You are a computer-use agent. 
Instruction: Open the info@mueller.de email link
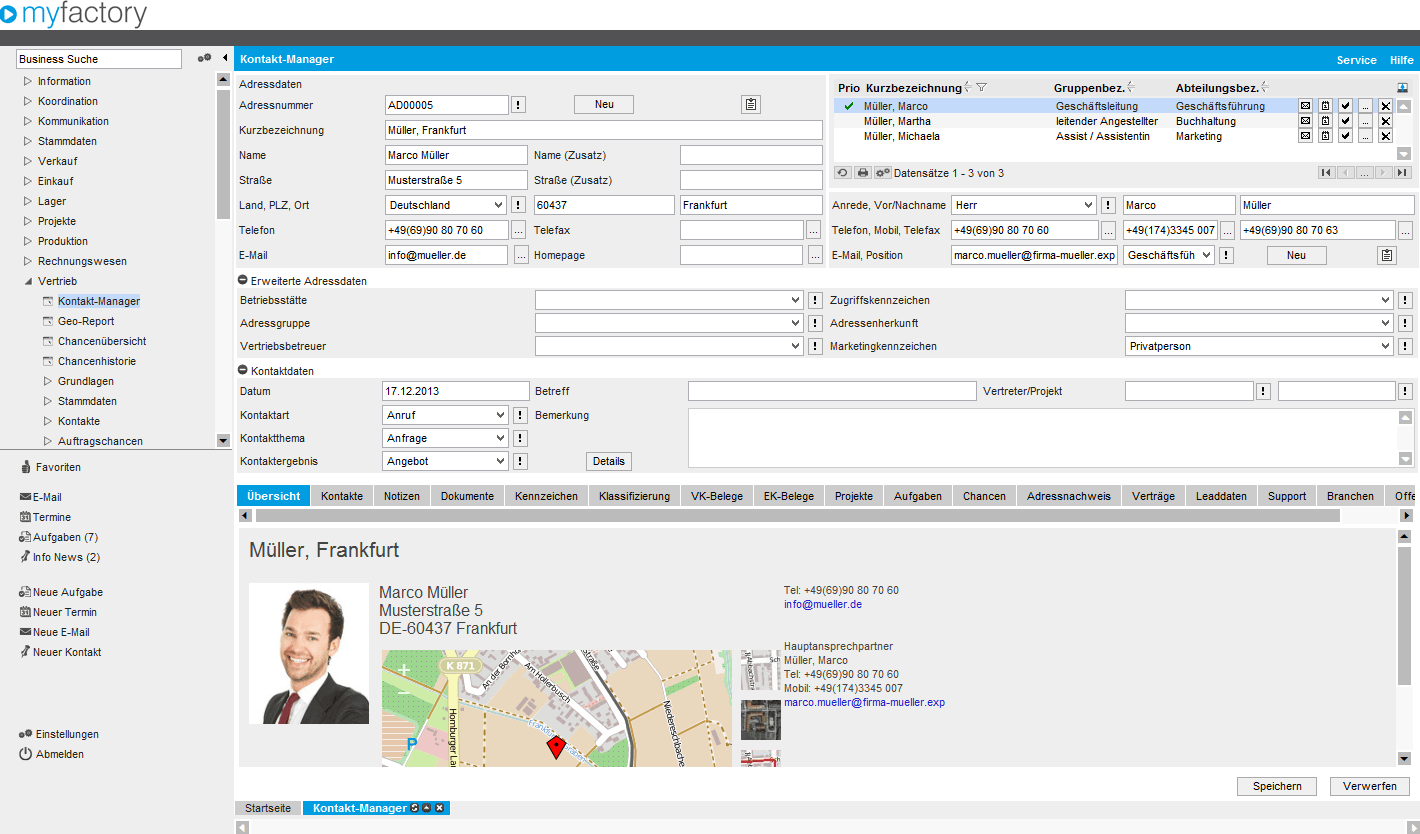coord(823,604)
